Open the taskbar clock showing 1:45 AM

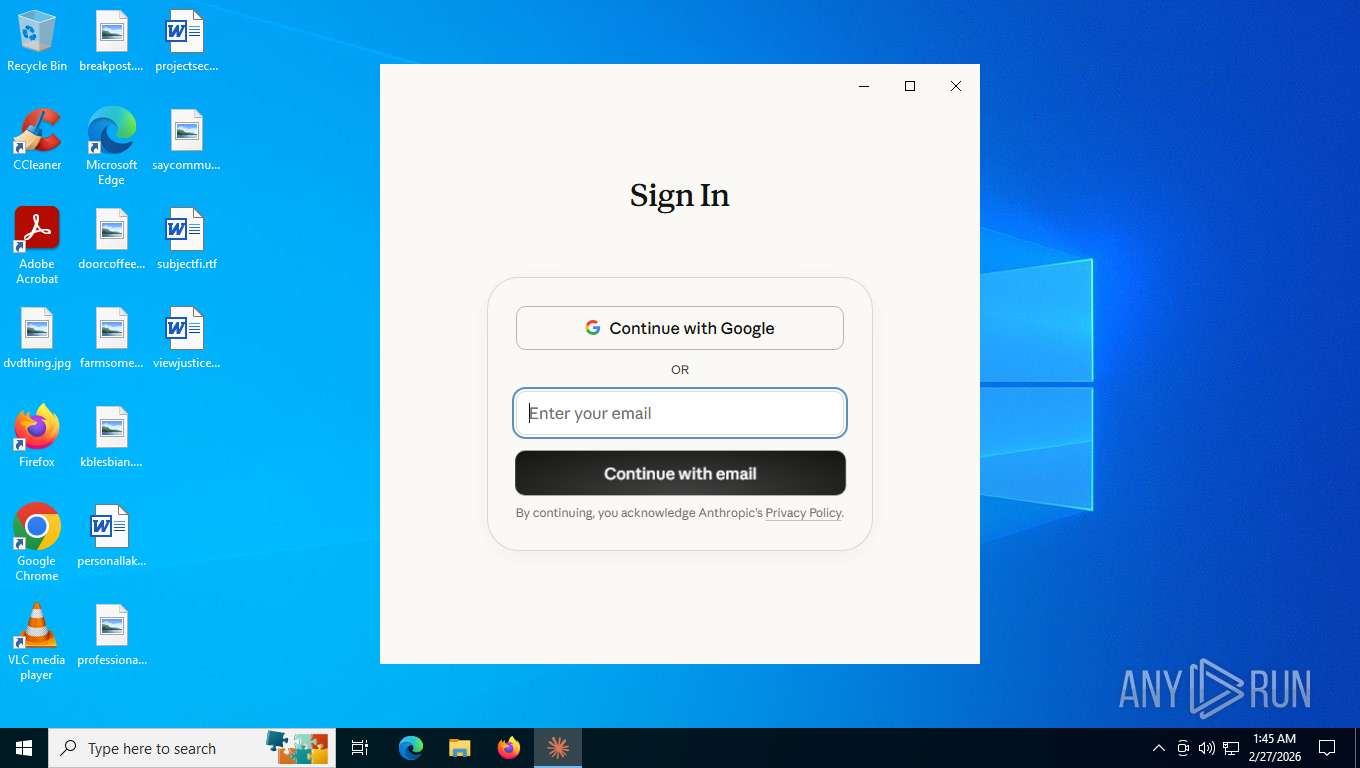pos(1274,748)
